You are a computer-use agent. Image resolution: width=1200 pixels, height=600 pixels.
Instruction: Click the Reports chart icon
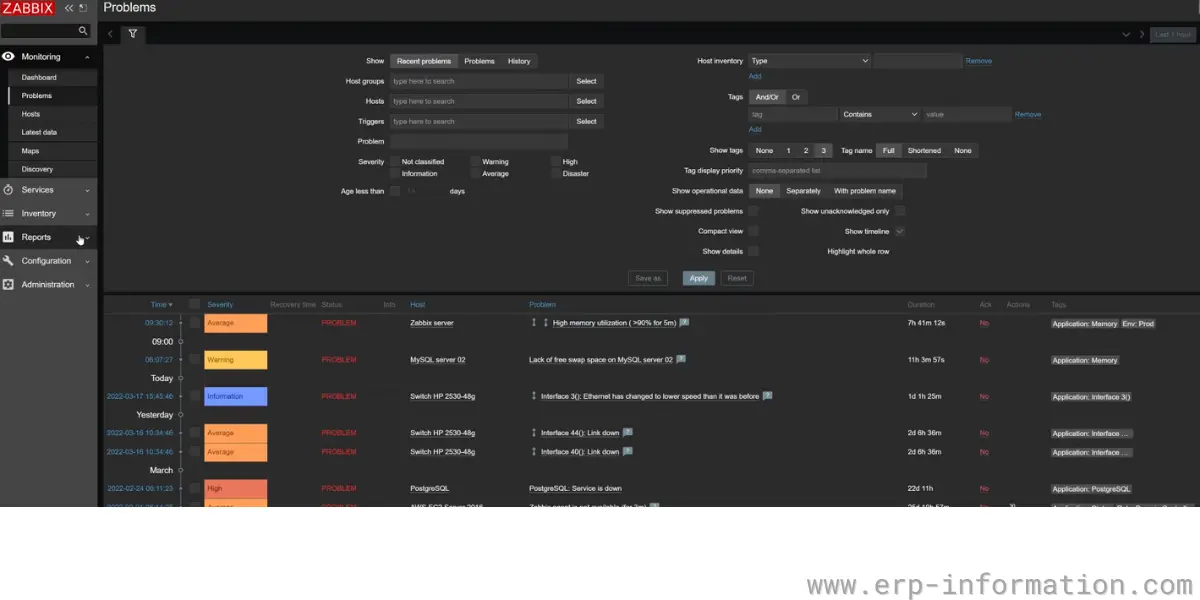[8, 237]
